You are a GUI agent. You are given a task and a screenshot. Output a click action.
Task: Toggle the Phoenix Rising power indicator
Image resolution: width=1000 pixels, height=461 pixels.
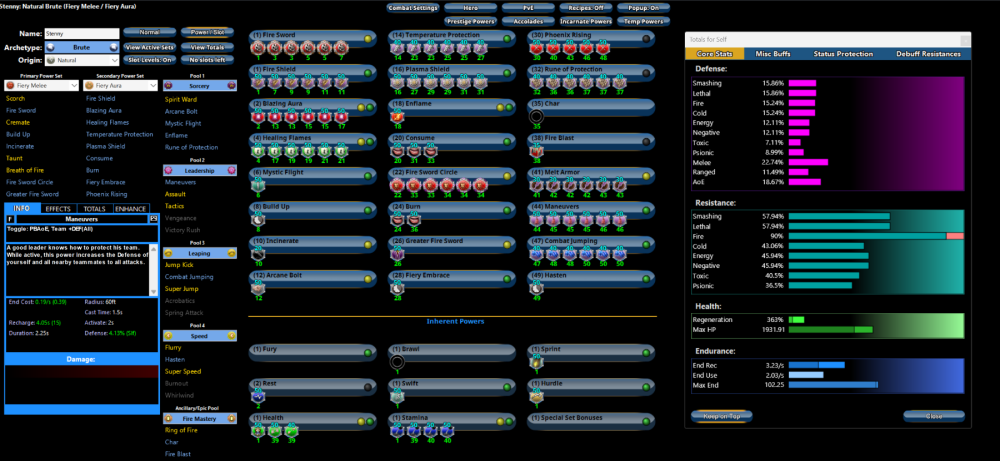tap(647, 38)
